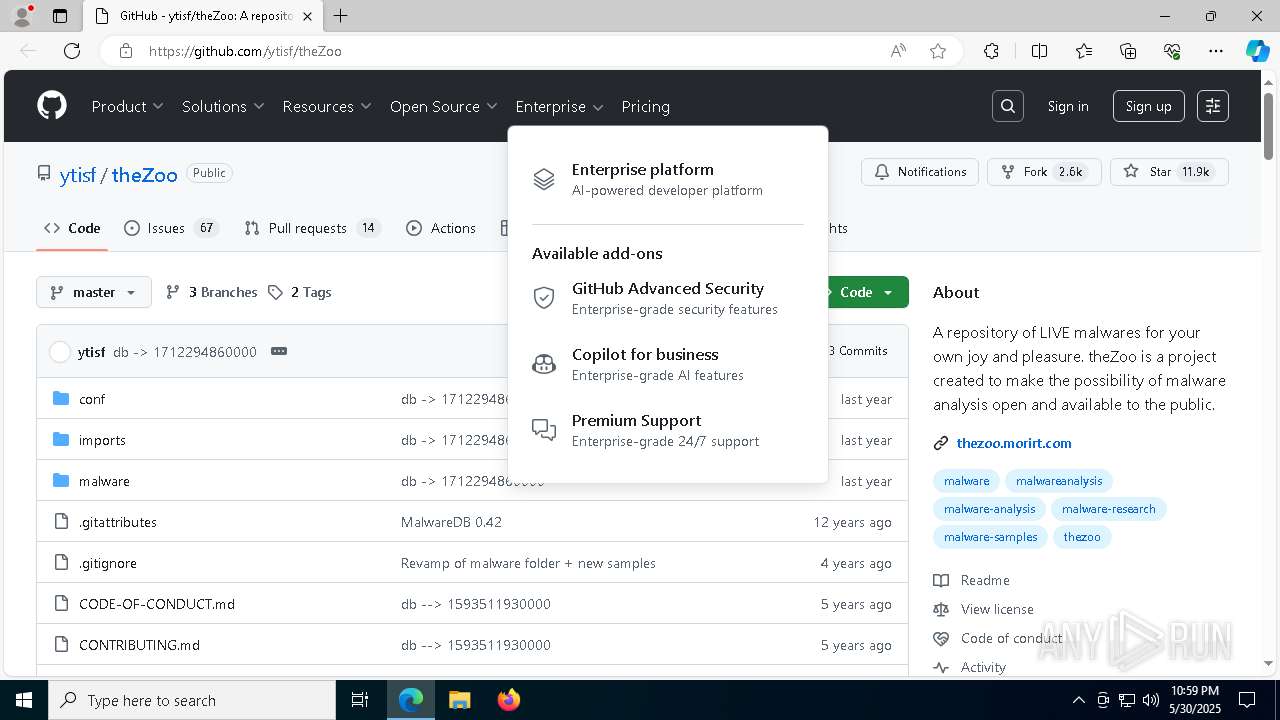Expand the Resources menu
This screenshot has width=1280, height=720.
click(x=327, y=106)
